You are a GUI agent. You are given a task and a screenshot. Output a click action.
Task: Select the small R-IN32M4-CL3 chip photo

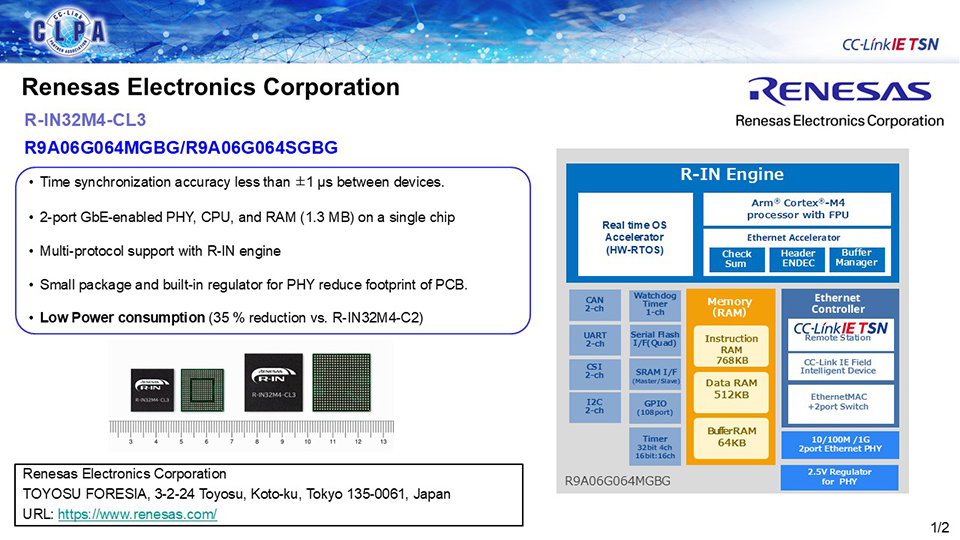[x=152, y=390]
